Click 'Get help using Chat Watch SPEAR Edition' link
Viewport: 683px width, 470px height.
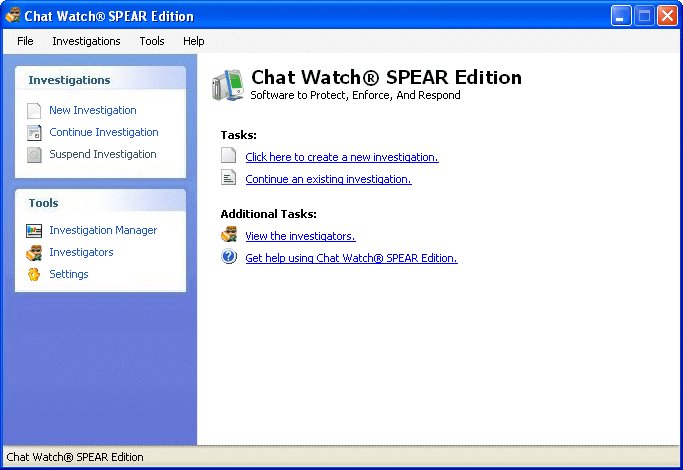tap(352, 258)
